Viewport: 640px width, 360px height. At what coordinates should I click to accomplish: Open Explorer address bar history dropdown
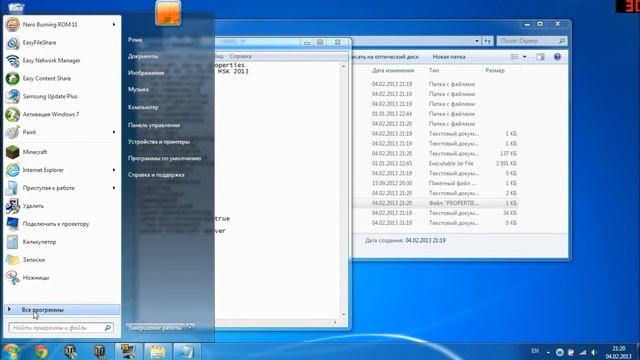pyautogui.click(x=477, y=41)
